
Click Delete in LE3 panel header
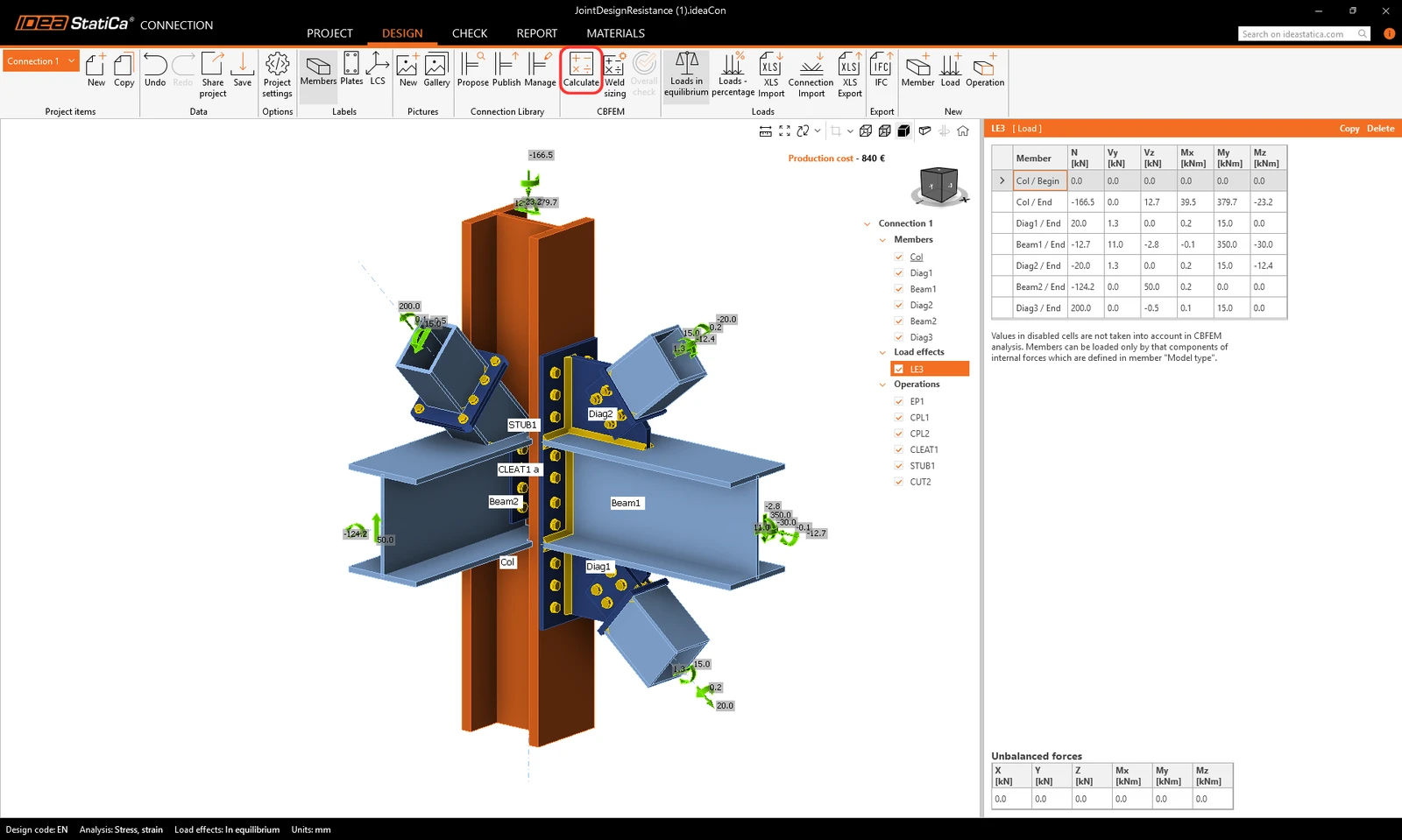(x=1380, y=128)
